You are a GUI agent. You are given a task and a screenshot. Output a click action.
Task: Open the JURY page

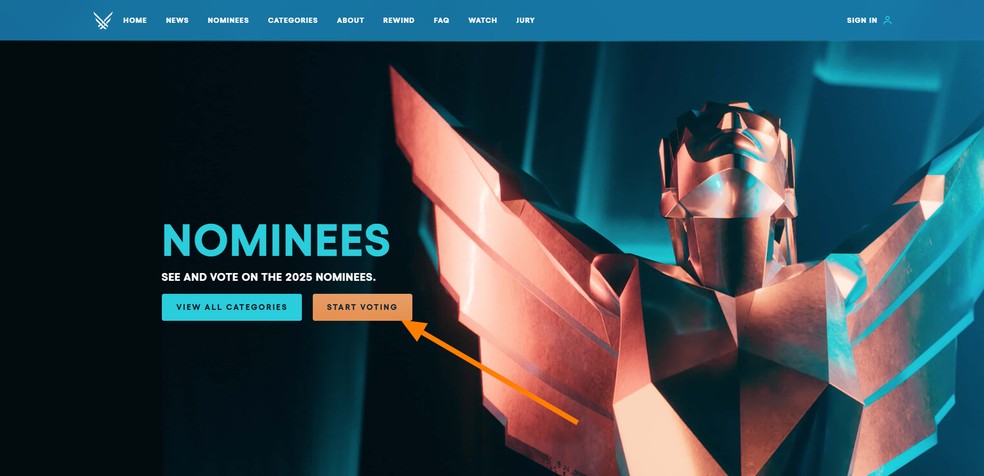(525, 21)
